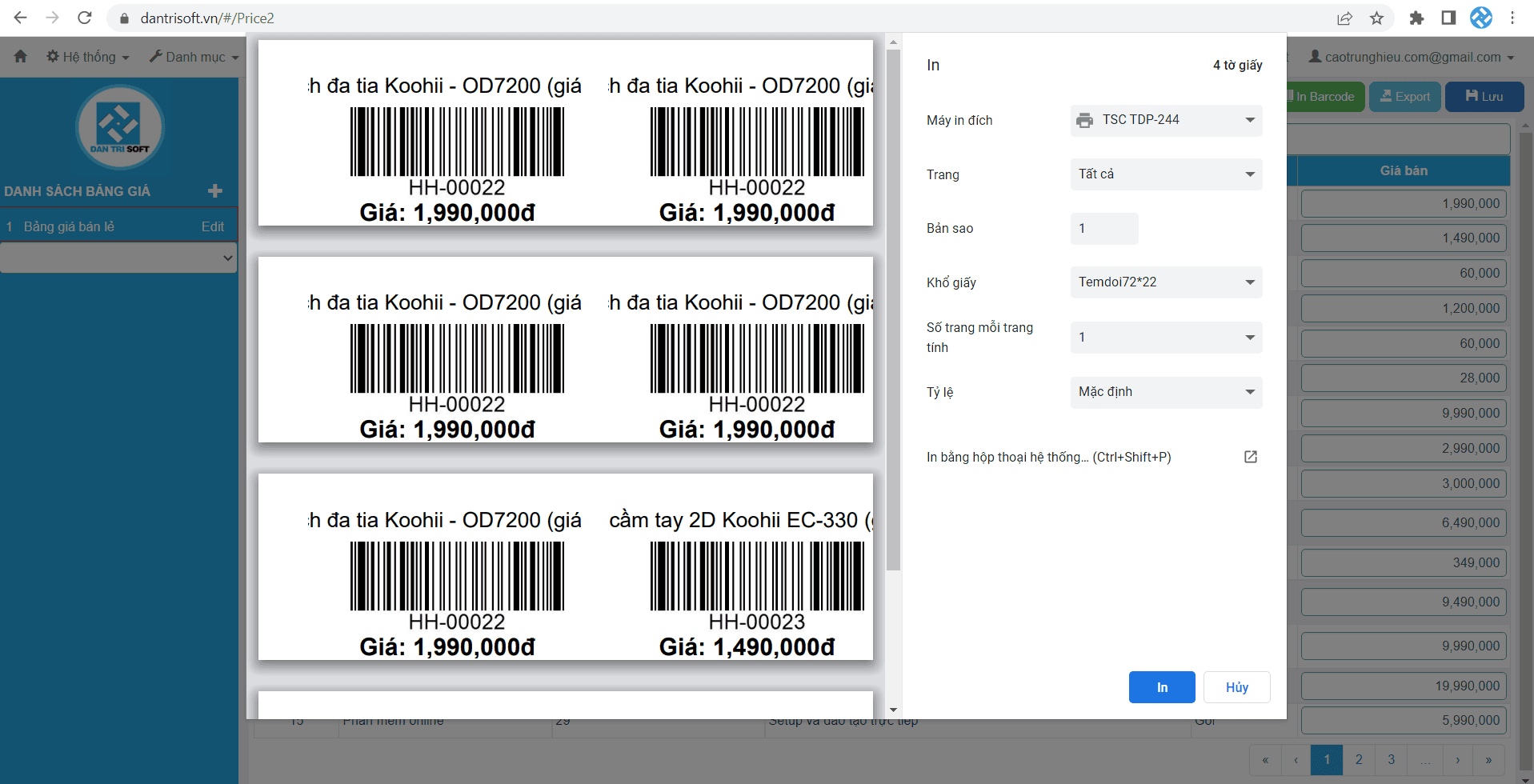This screenshot has height=784, width=1534.
Task: Open the caotrunghieu.com@gmail.com account menu
Action: point(1412,57)
